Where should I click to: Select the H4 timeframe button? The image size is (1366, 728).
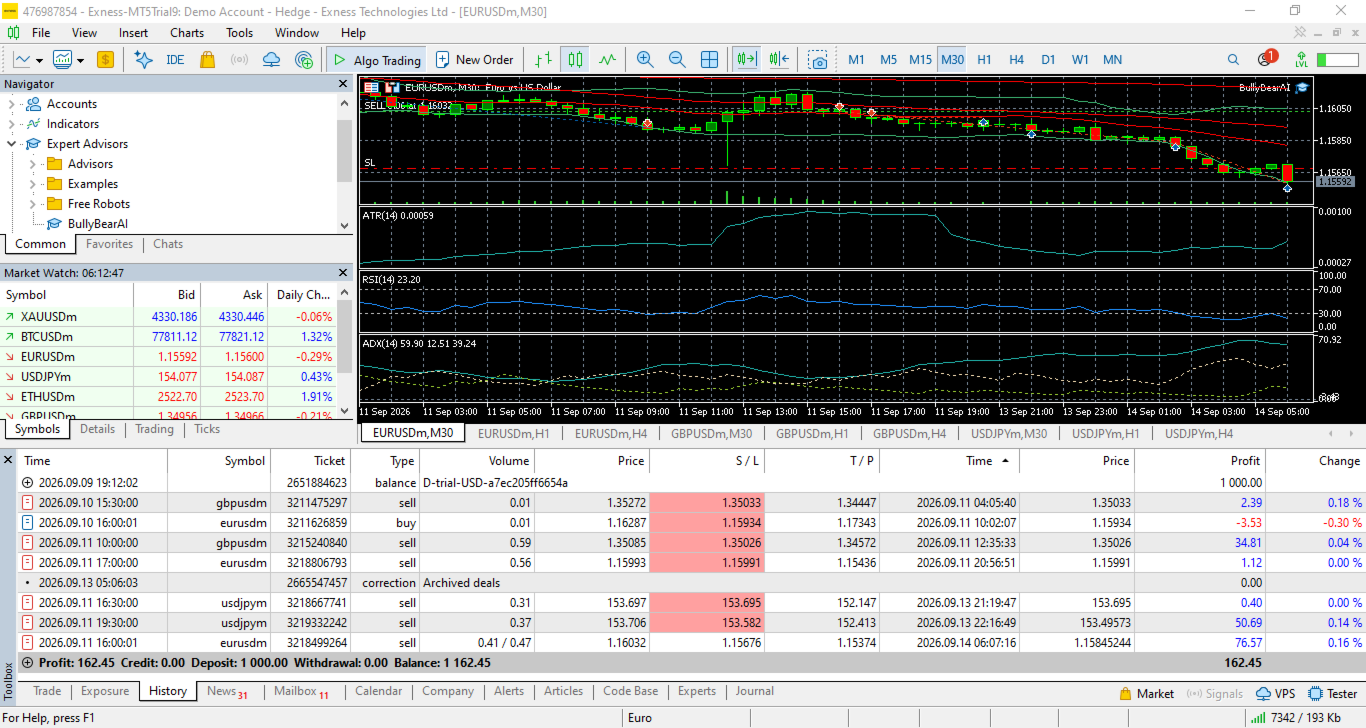click(x=1016, y=59)
